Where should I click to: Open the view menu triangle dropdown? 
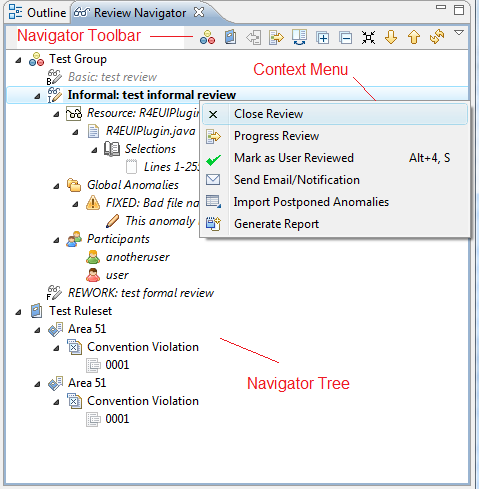[459, 33]
